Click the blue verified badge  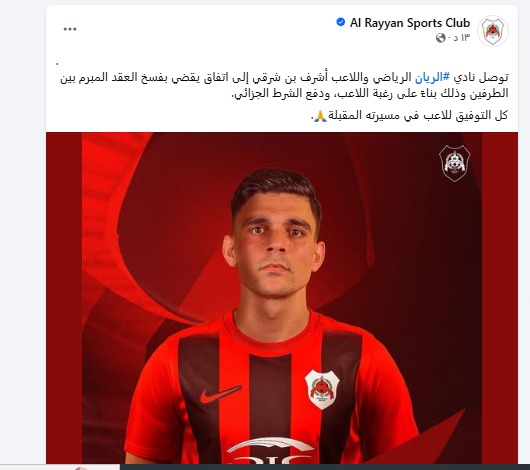pos(340,22)
